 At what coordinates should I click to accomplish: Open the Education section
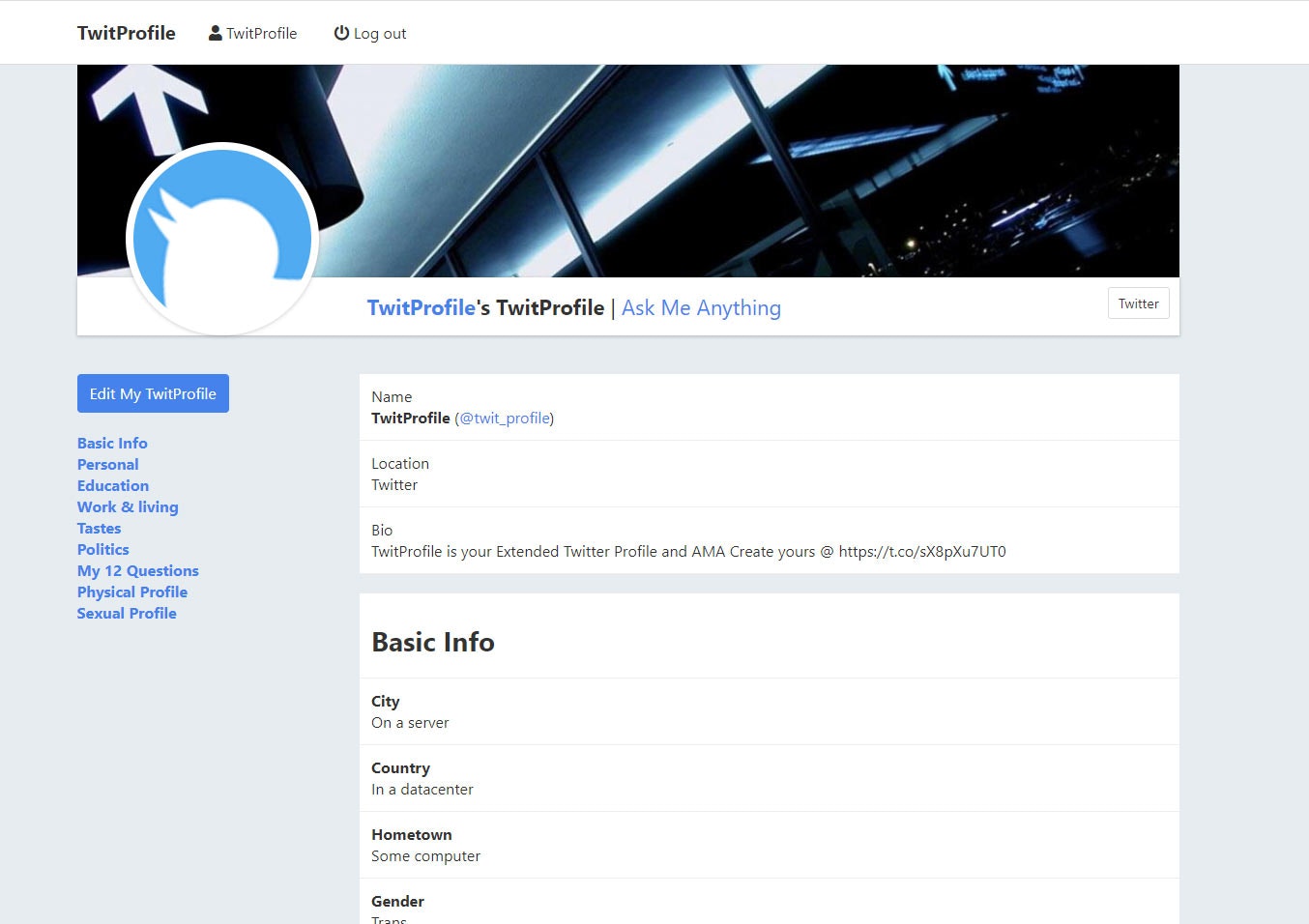(112, 485)
